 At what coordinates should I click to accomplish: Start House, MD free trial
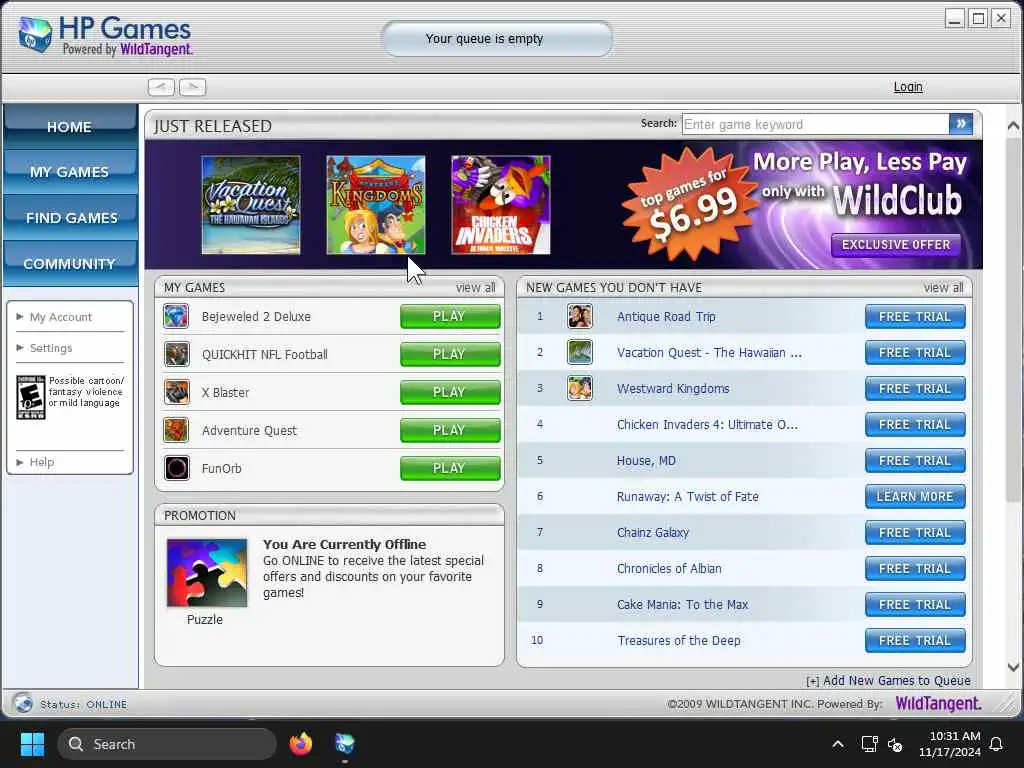pyautogui.click(x=915, y=460)
